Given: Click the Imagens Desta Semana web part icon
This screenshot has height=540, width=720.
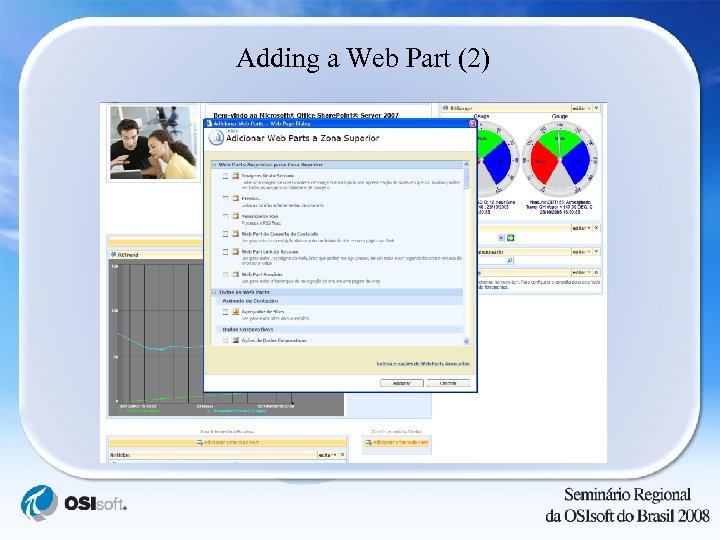Looking at the screenshot, I should (236, 175).
